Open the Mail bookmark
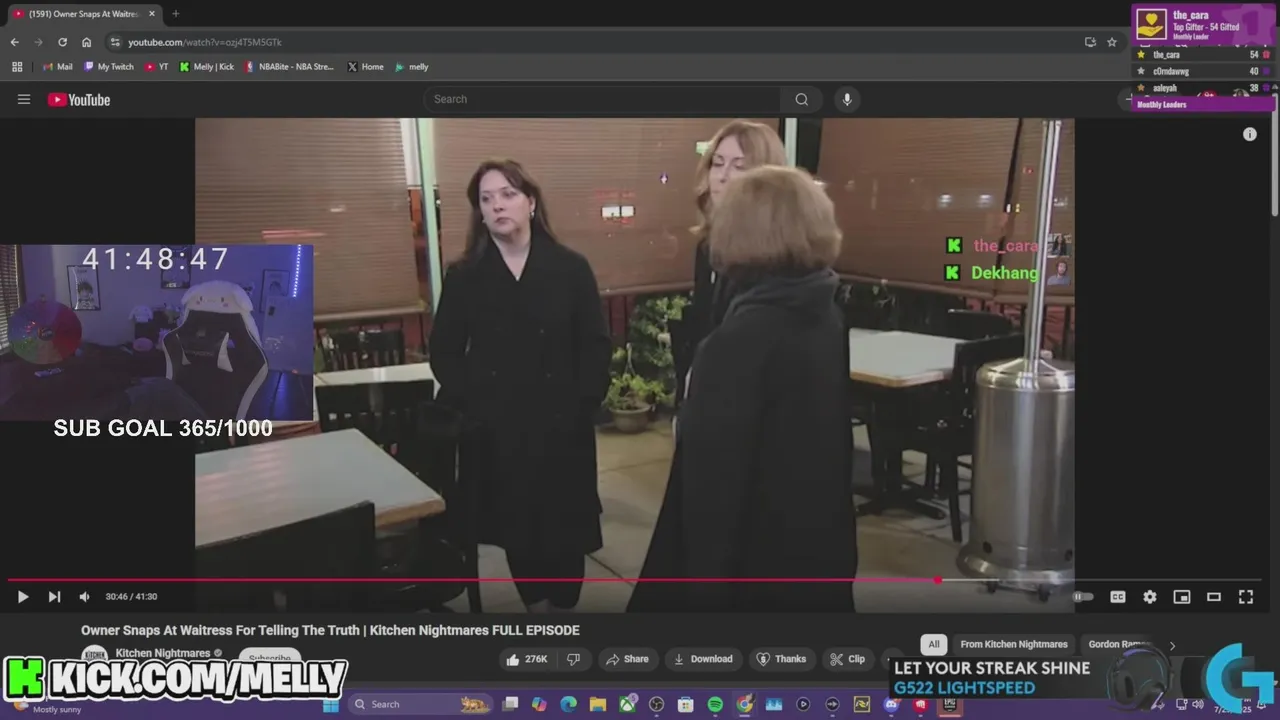This screenshot has height=720, width=1280. tap(58, 67)
